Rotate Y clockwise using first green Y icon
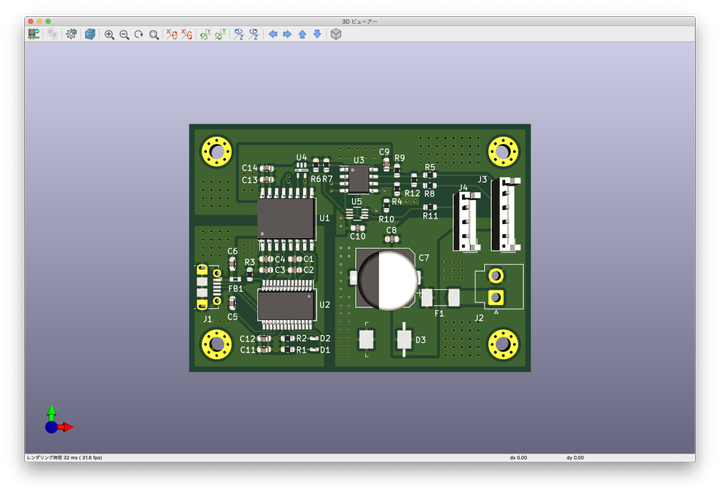 coord(205,34)
